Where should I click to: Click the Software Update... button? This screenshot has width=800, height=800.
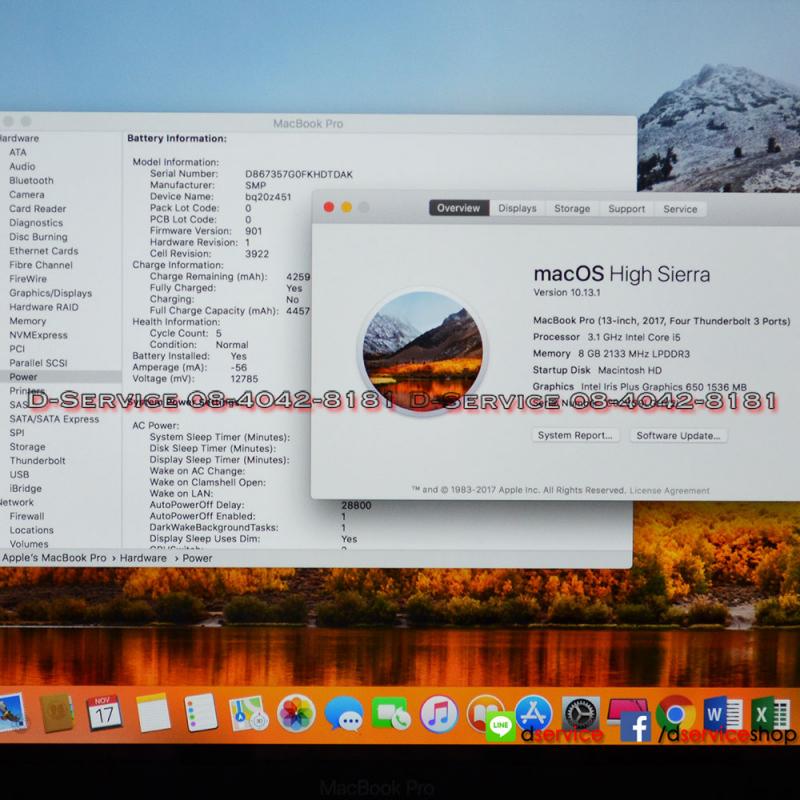[x=678, y=436]
